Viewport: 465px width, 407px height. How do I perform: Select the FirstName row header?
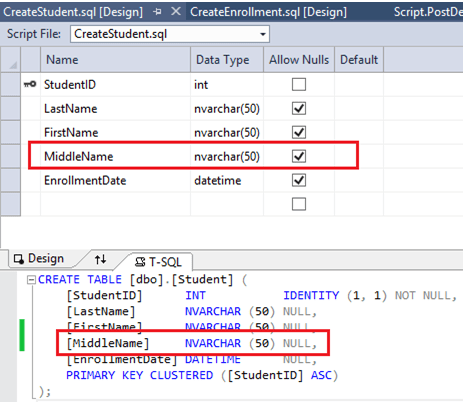(x=11, y=132)
